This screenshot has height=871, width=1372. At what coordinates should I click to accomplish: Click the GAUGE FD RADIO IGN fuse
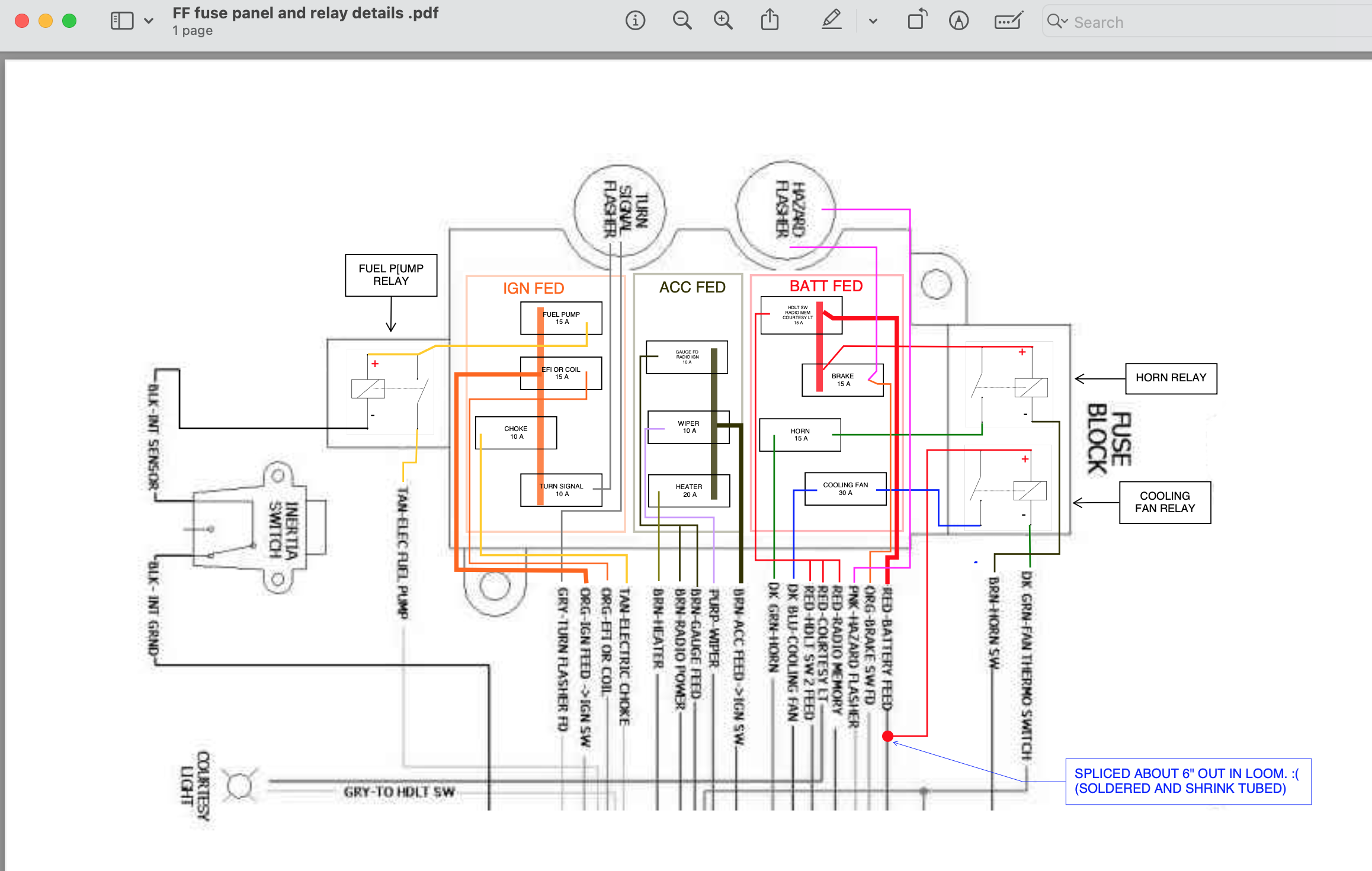[687, 357]
